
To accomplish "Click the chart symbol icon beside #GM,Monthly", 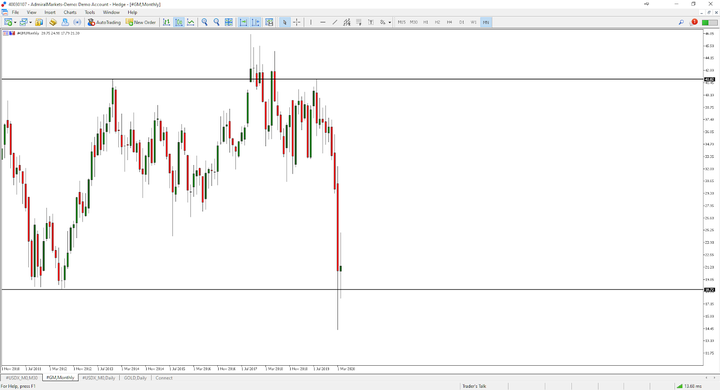I will pos(10,33).
